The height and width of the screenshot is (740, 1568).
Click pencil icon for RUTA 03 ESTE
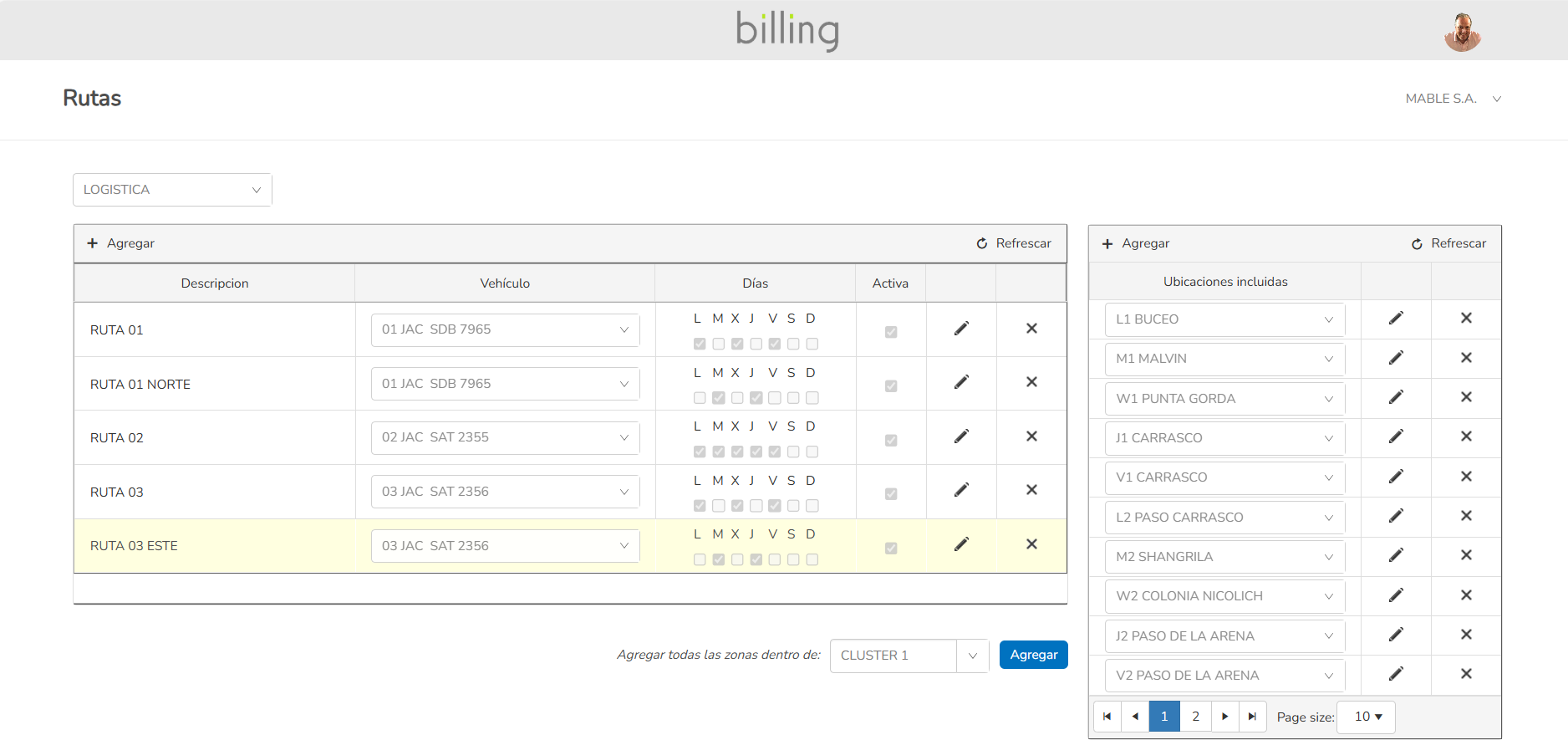pyautogui.click(x=961, y=544)
